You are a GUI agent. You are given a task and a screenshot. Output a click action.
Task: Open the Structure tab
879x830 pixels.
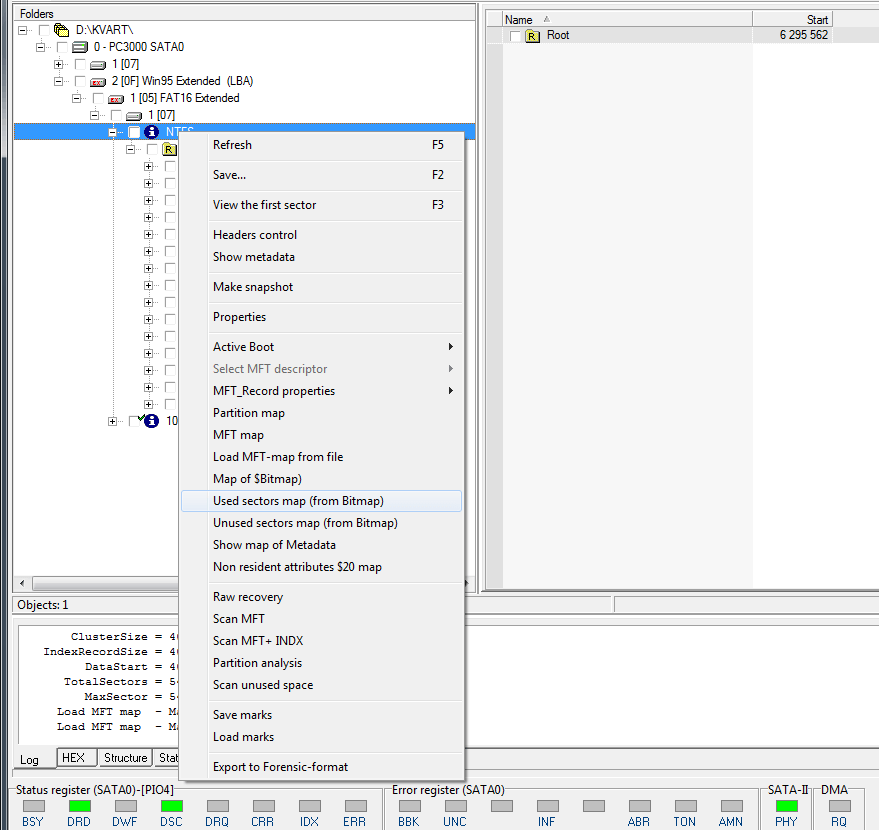(x=126, y=758)
